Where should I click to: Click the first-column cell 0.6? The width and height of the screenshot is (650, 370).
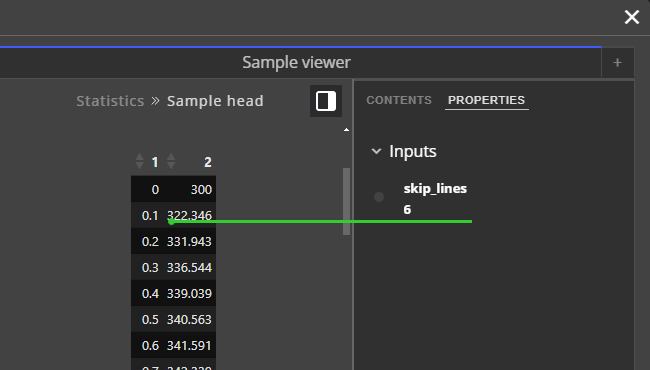[x=148, y=346]
